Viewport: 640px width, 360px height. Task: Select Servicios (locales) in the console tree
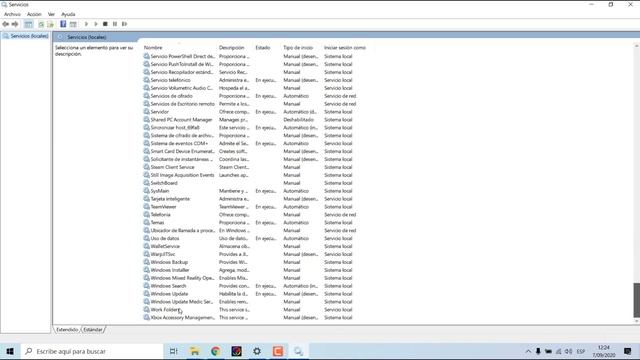[29, 36]
